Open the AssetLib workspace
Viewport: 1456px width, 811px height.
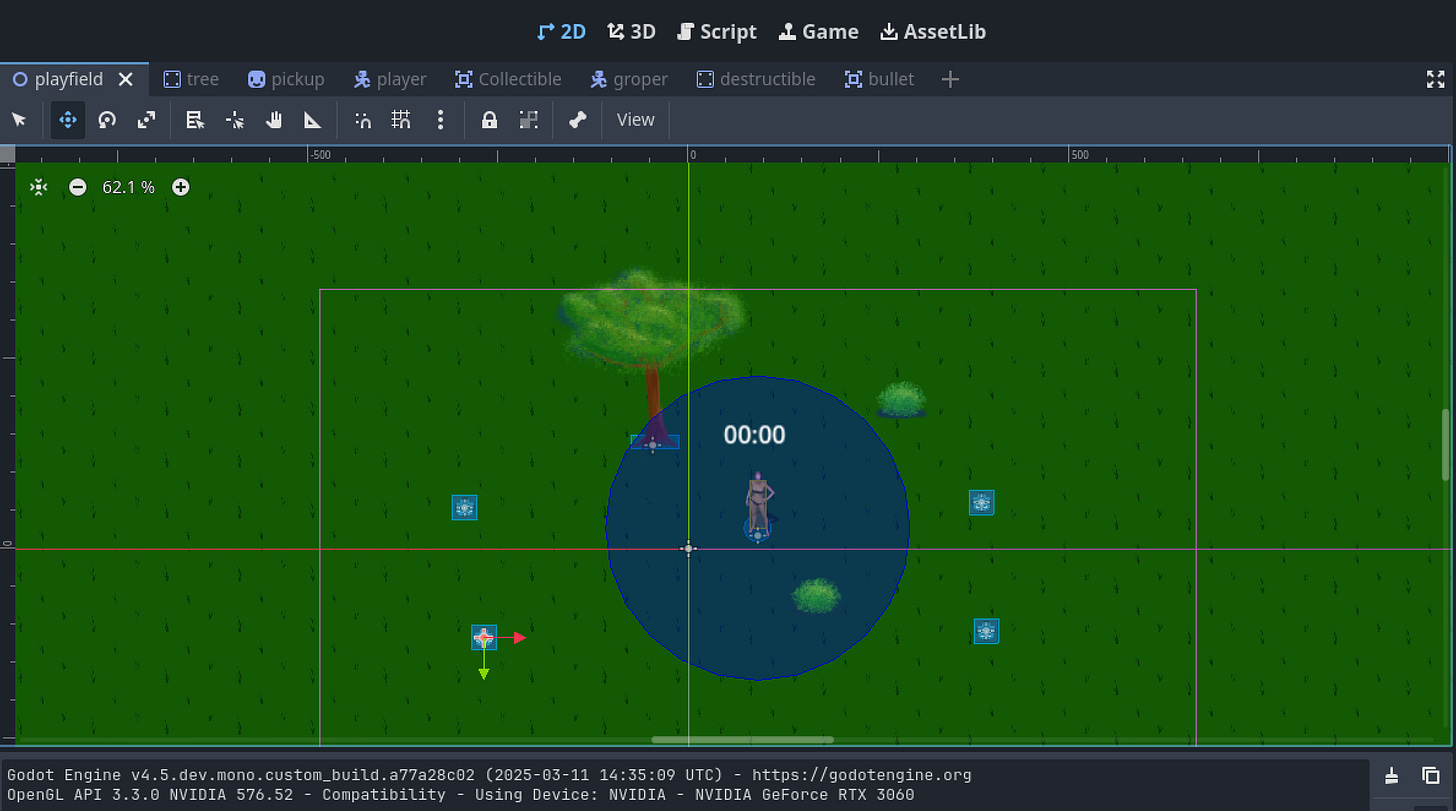pyautogui.click(x=933, y=32)
